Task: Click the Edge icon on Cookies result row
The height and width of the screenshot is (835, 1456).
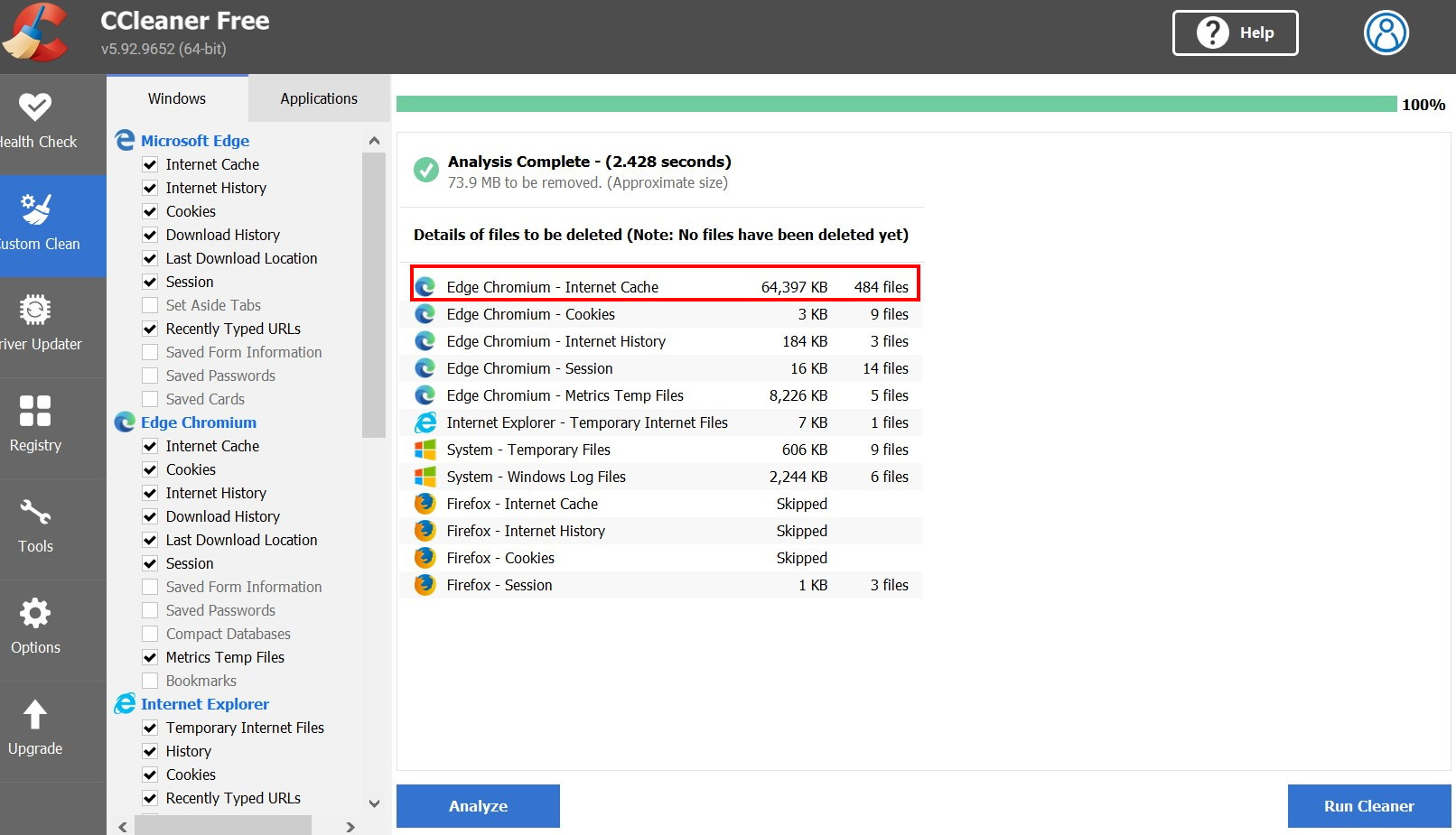Action: click(425, 314)
